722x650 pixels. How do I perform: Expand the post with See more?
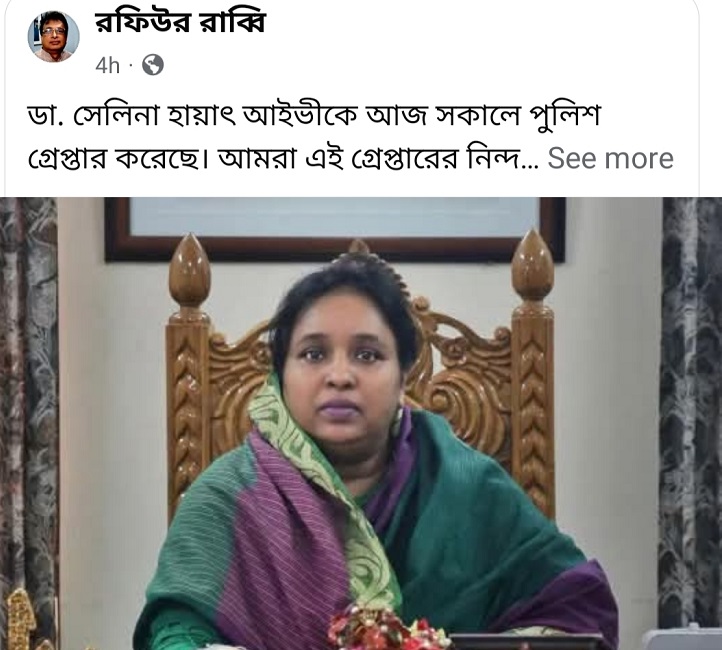pos(610,158)
